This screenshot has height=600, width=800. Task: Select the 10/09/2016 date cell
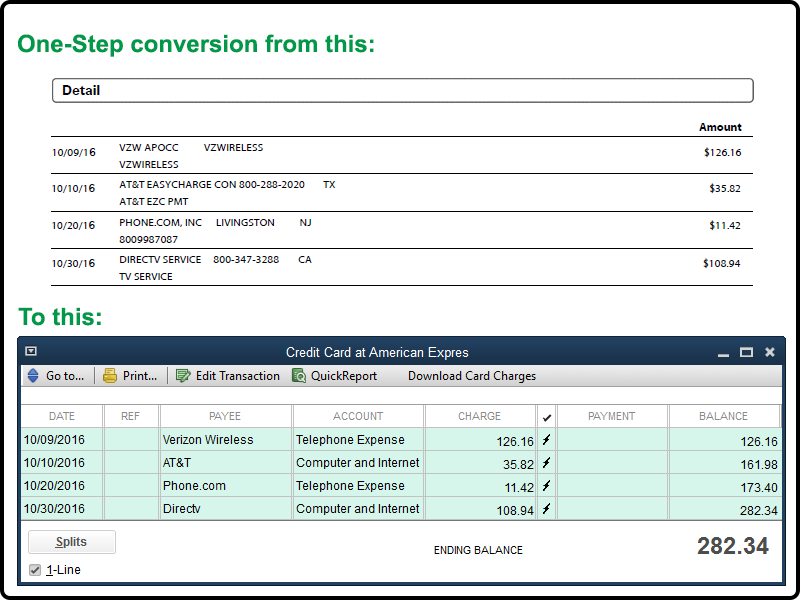[62, 440]
